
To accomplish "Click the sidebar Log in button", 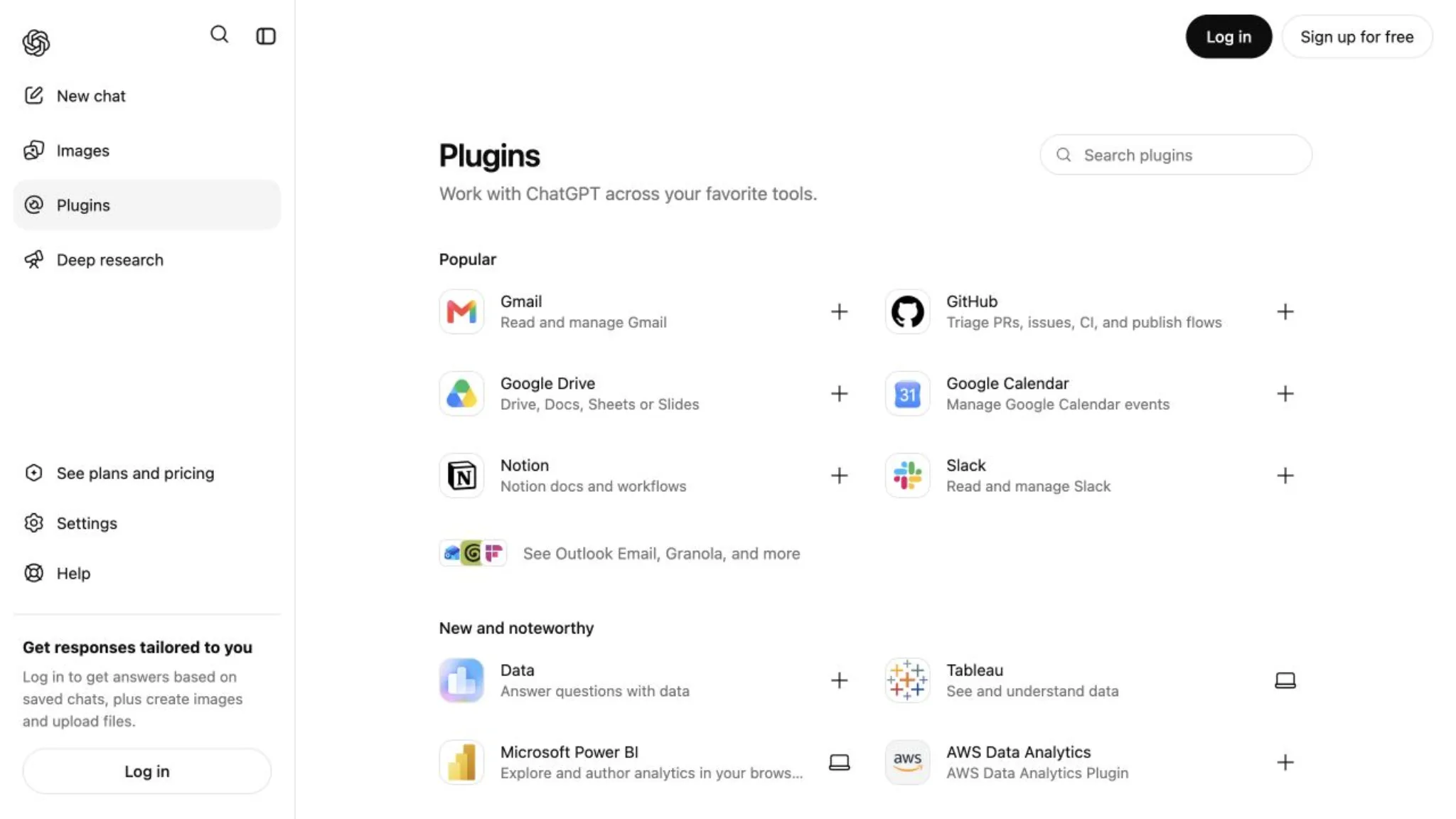I will (147, 771).
